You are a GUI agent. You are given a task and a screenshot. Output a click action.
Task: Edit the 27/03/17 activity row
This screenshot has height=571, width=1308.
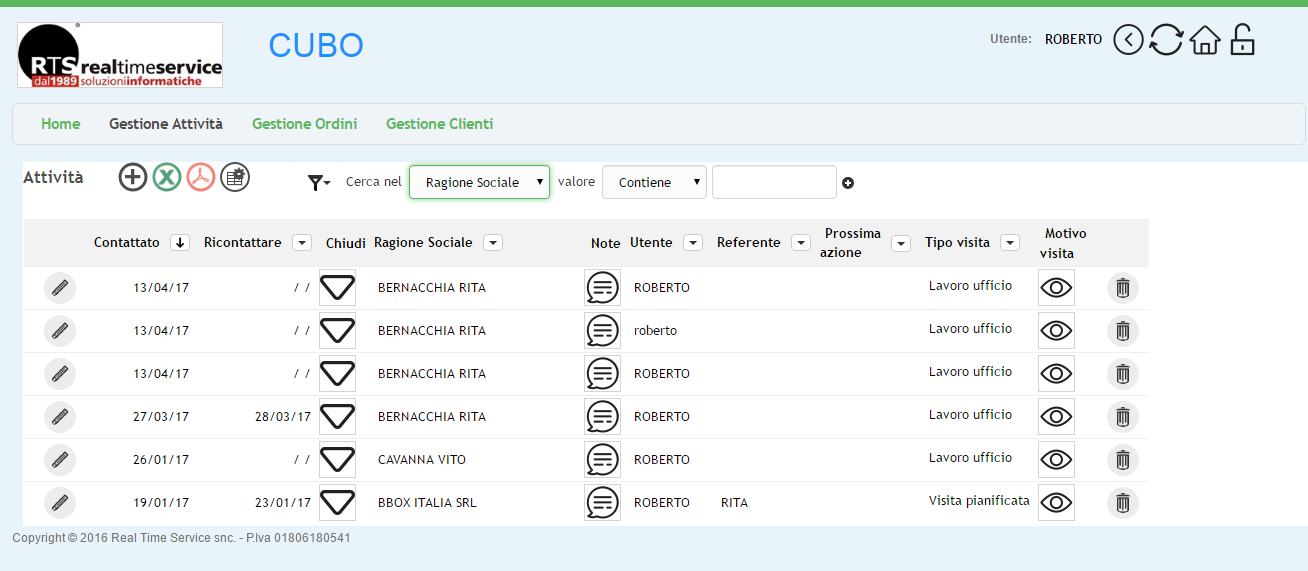point(60,417)
